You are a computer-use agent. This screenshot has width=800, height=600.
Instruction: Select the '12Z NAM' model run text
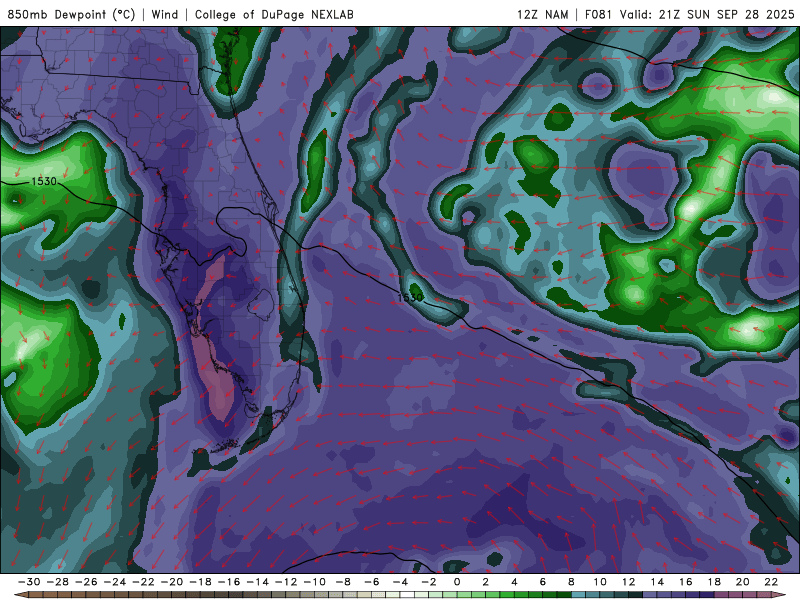click(x=542, y=14)
